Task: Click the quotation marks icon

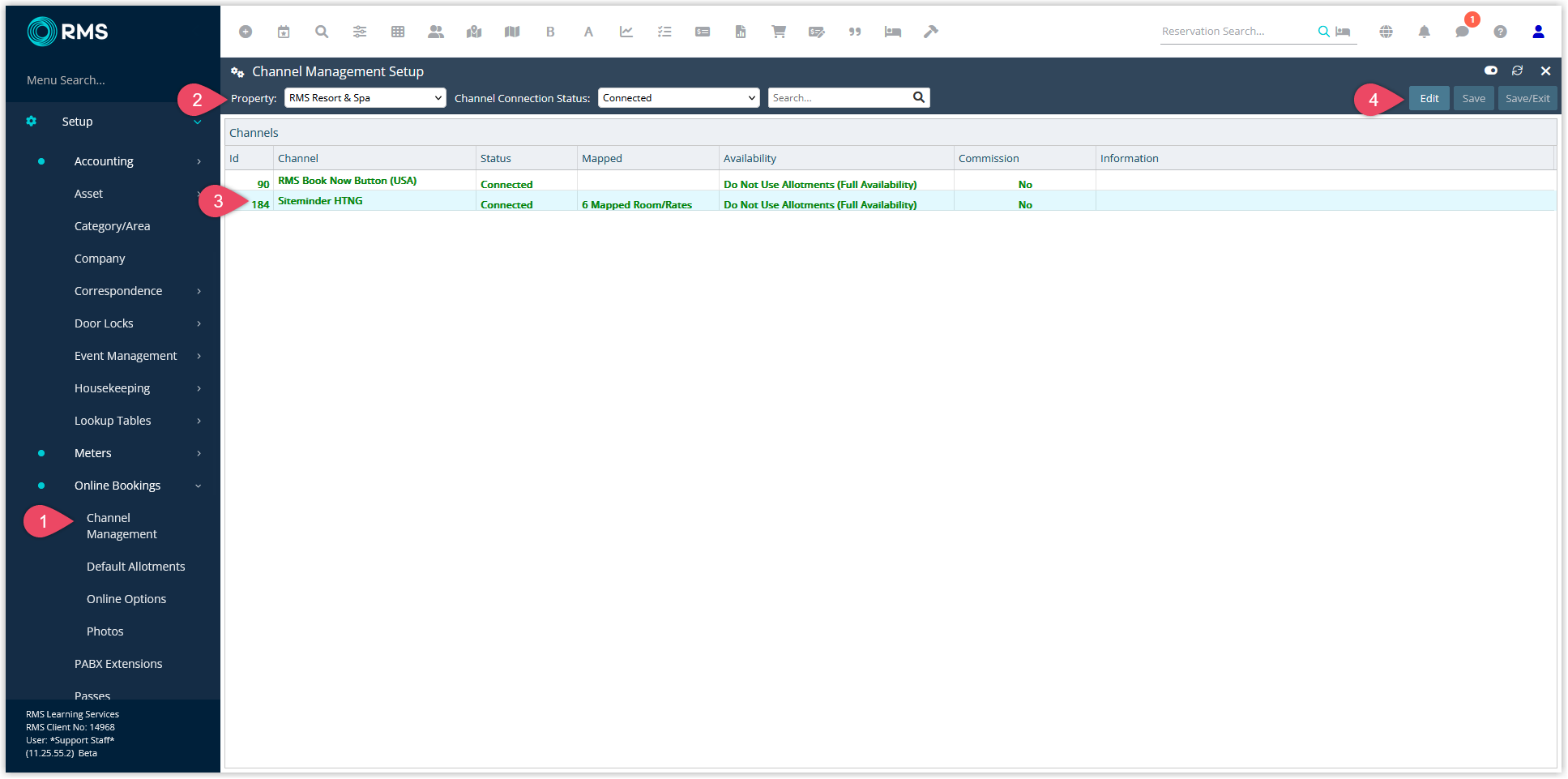Action: [855, 32]
